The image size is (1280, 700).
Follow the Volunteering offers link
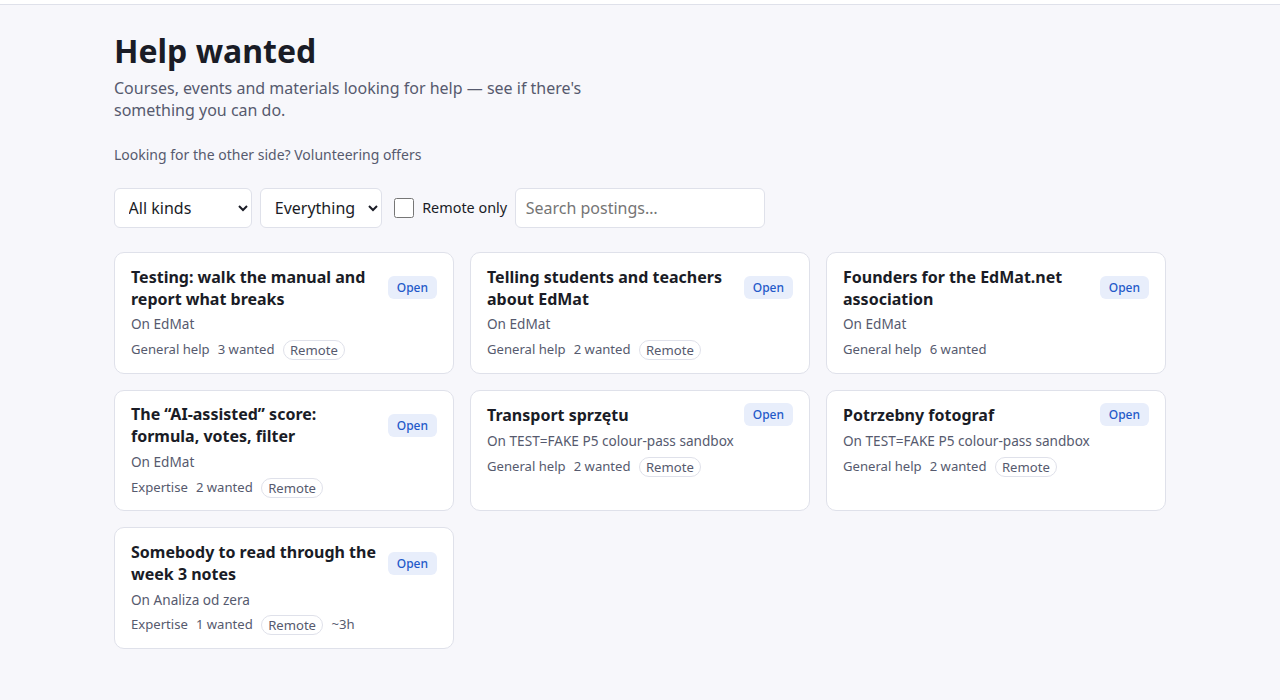pyautogui.click(x=358, y=155)
